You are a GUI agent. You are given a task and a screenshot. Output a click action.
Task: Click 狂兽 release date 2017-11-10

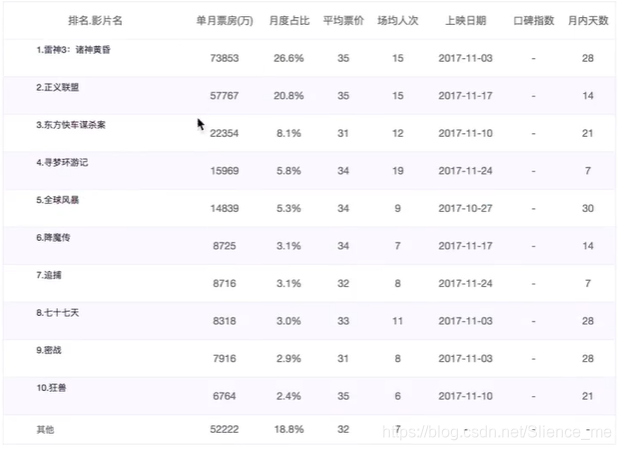(465, 396)
